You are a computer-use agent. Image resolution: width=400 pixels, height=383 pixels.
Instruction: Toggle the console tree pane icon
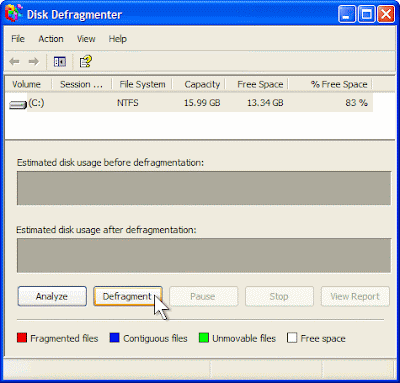[x=60, y=62]
